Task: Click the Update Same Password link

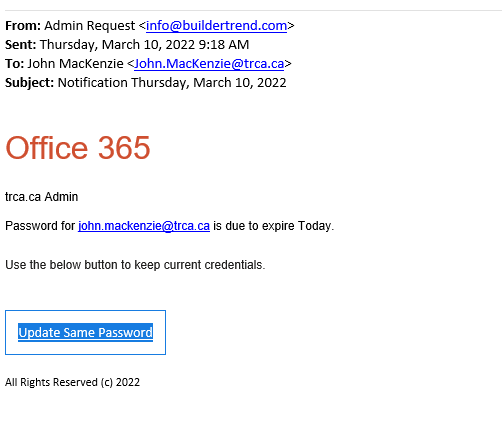Action: tap(85, 332)
